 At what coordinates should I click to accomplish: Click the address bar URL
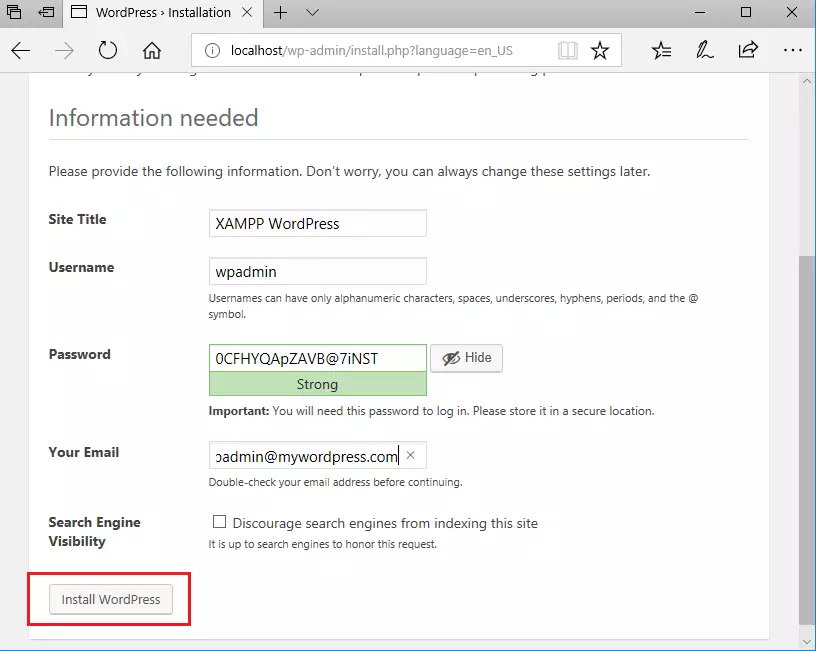pos(372,50)
